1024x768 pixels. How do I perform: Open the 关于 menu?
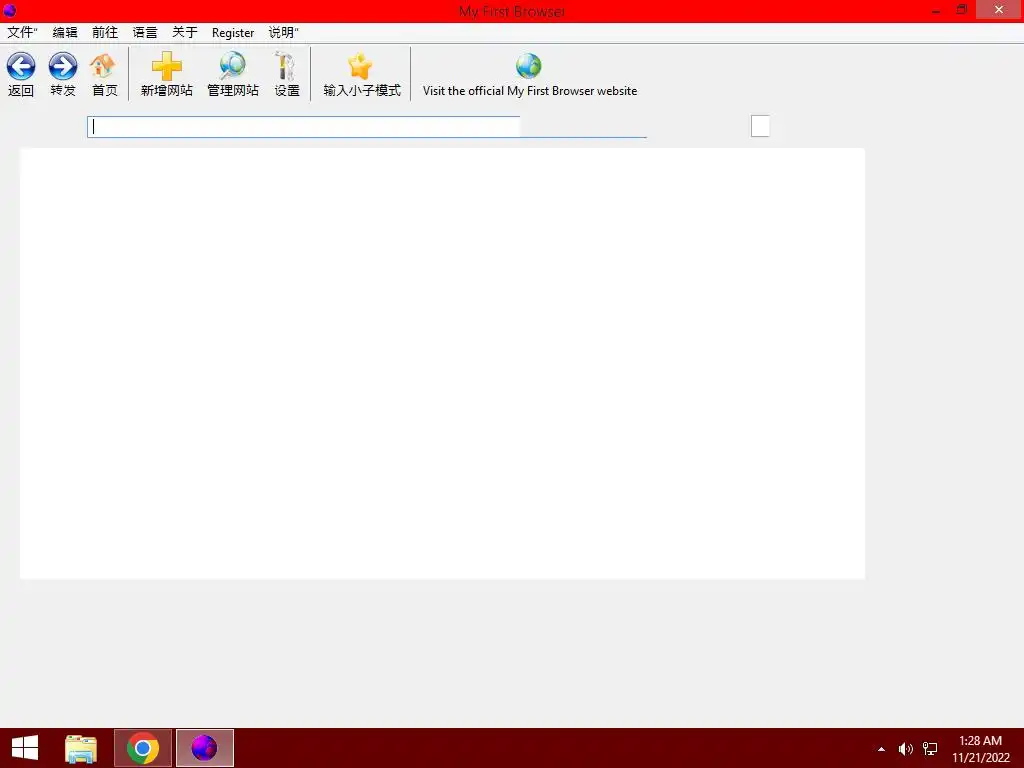(185, 33)
